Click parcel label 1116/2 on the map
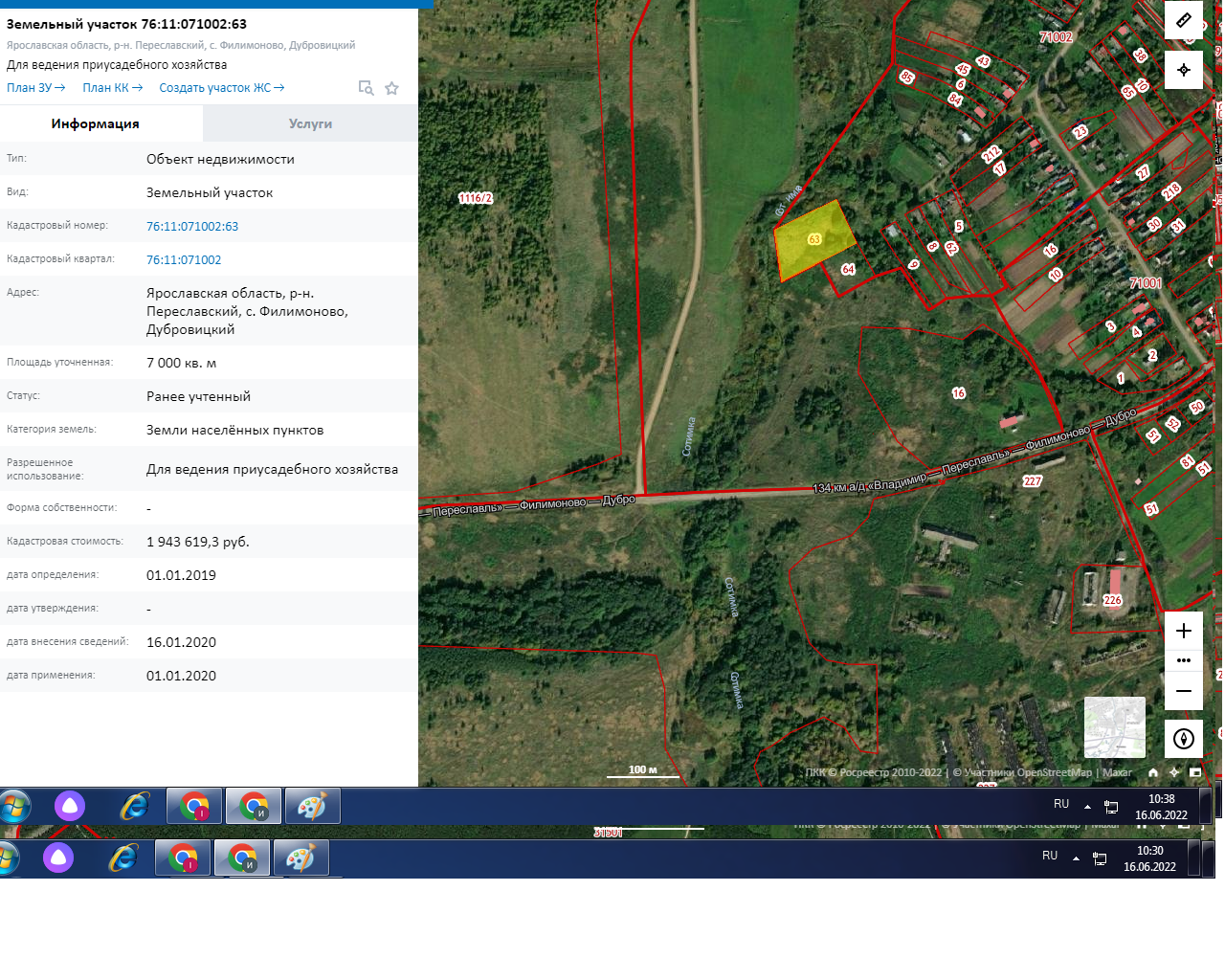 click(476, 198)
